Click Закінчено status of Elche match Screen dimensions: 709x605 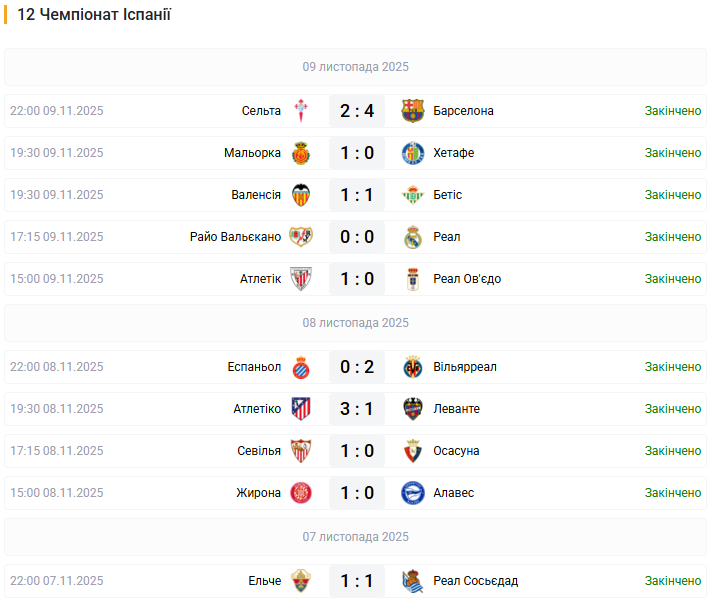(x=672, y=581)
